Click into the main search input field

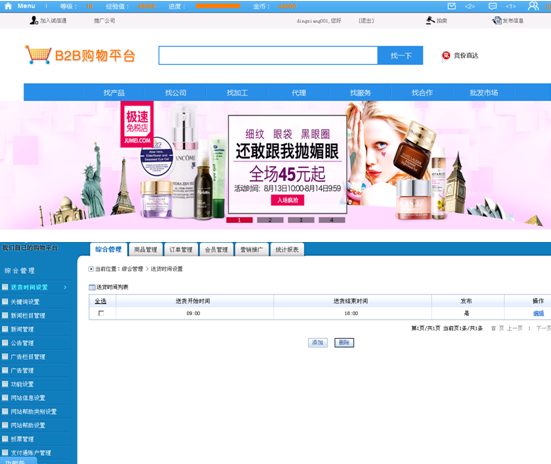[268, 56]
